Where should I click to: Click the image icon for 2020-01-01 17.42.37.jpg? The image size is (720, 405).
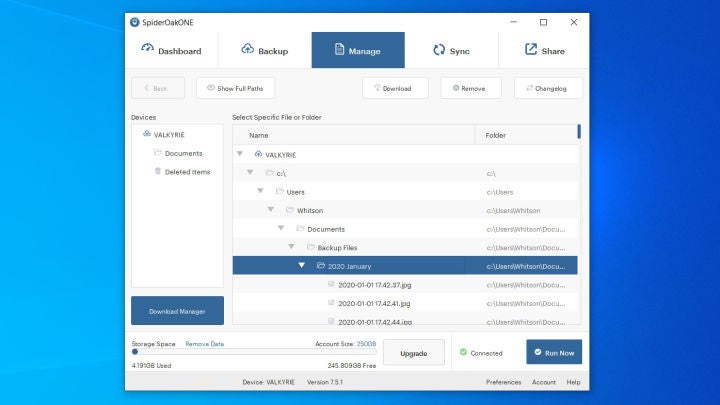point(331,285)
